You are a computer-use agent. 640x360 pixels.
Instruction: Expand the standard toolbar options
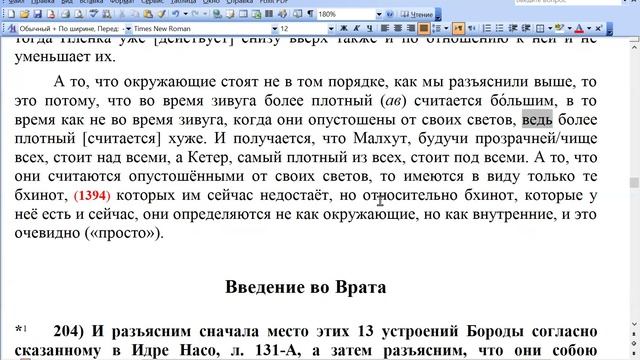tap(438, 15)
